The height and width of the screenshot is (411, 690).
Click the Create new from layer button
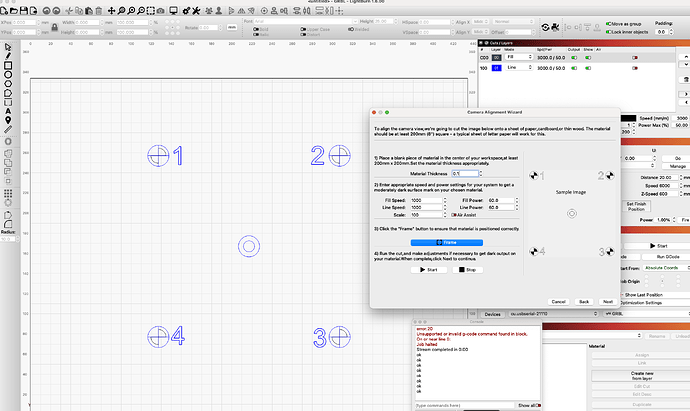tap(642, 376)
